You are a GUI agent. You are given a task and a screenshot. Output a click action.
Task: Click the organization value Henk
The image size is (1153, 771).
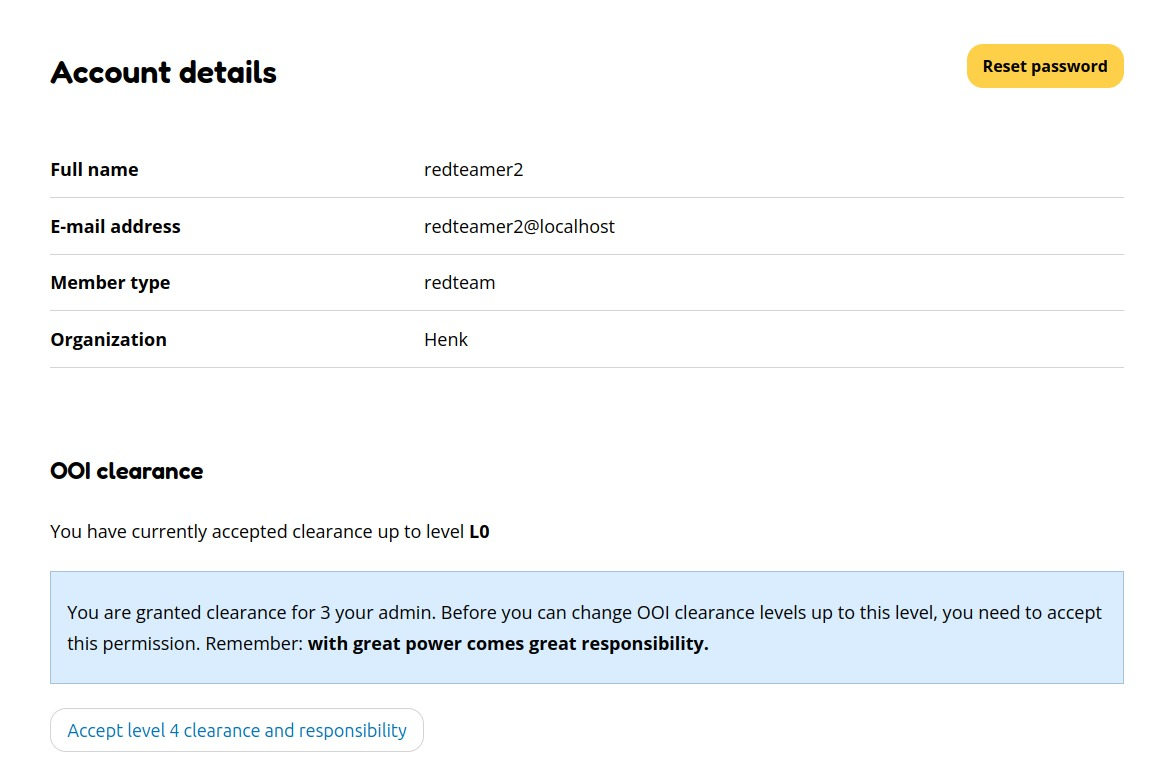(446, 339)
